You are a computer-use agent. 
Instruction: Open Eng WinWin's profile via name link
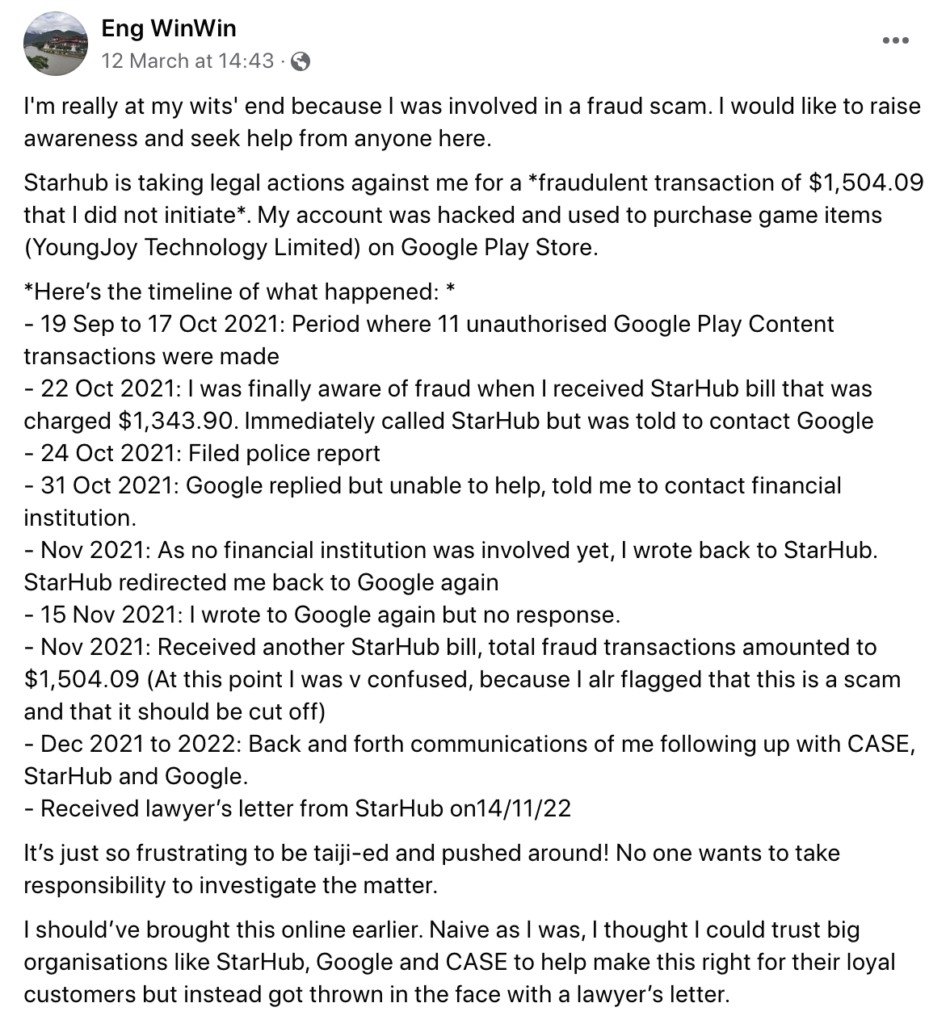[167, 28]
